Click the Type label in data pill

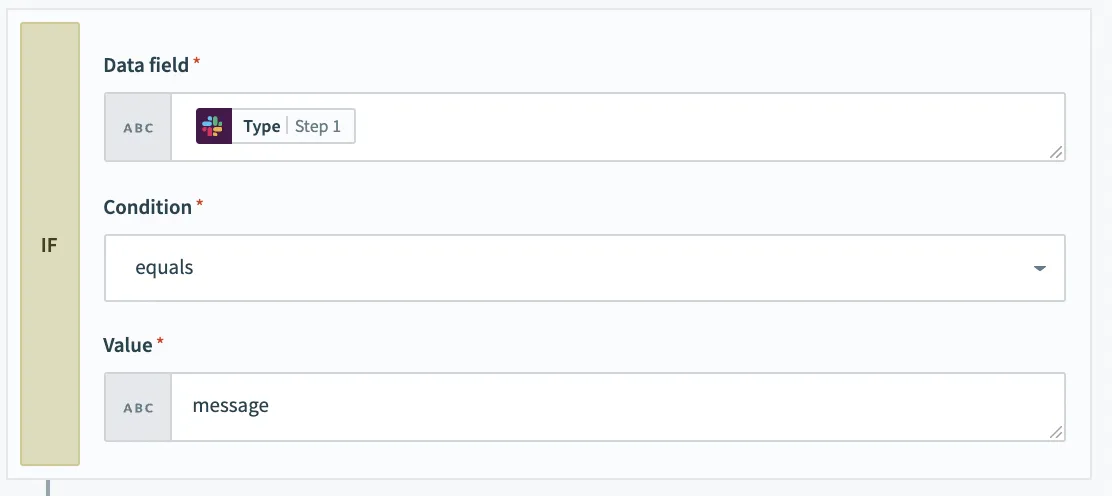click(x=261, y=127)
